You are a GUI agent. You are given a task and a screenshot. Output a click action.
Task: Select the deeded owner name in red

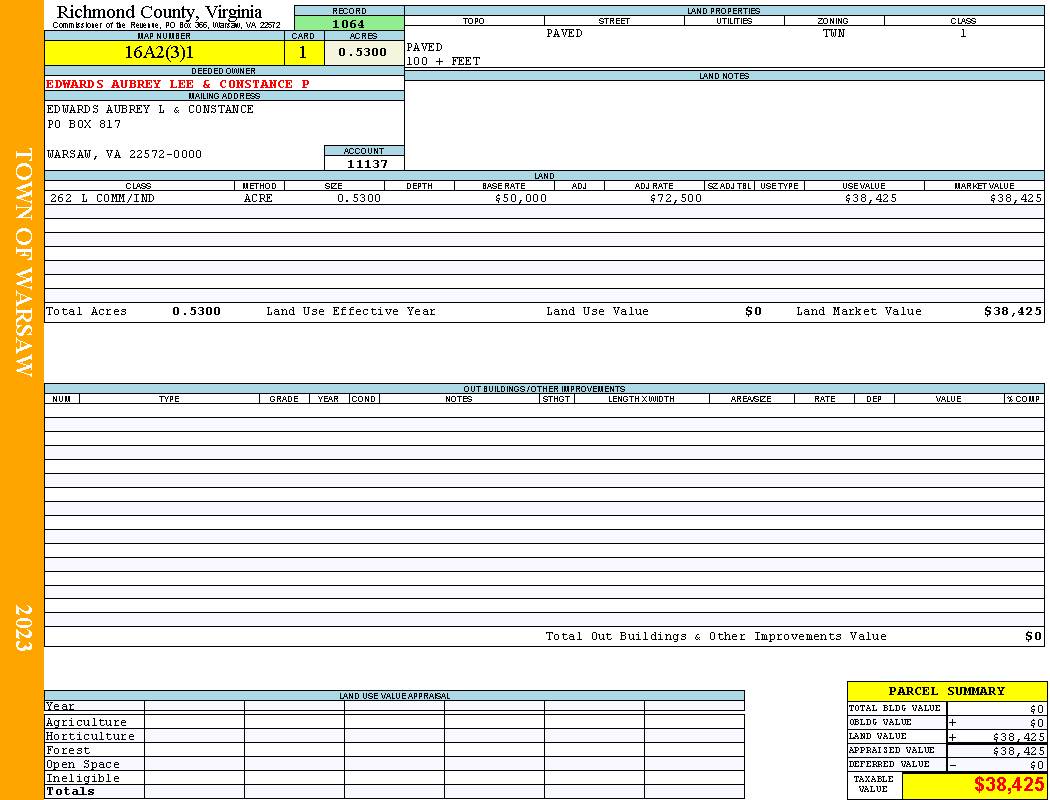pos(177,84)
